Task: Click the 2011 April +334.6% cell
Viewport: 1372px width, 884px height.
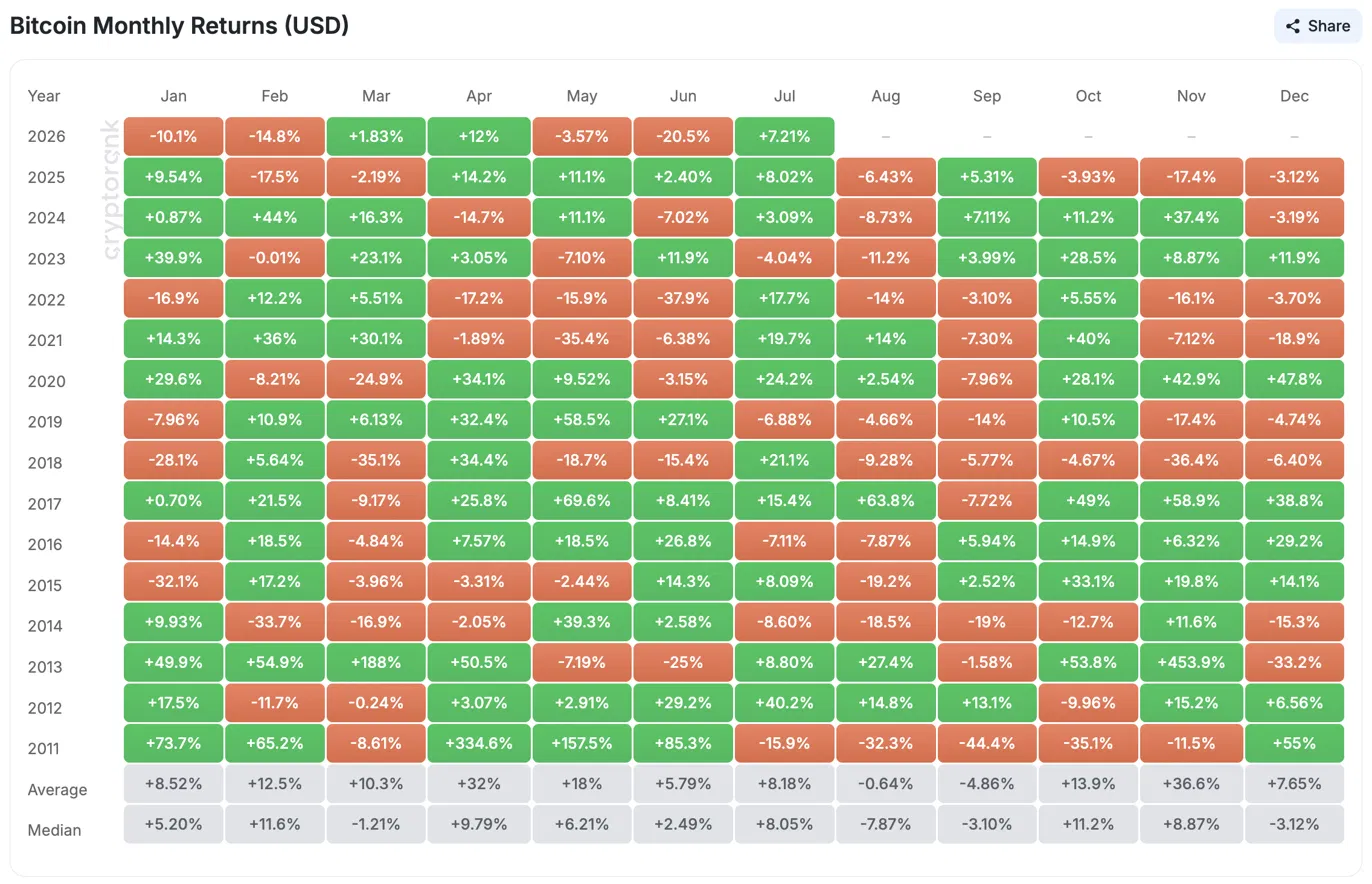Action: click(x=479, y=744)
